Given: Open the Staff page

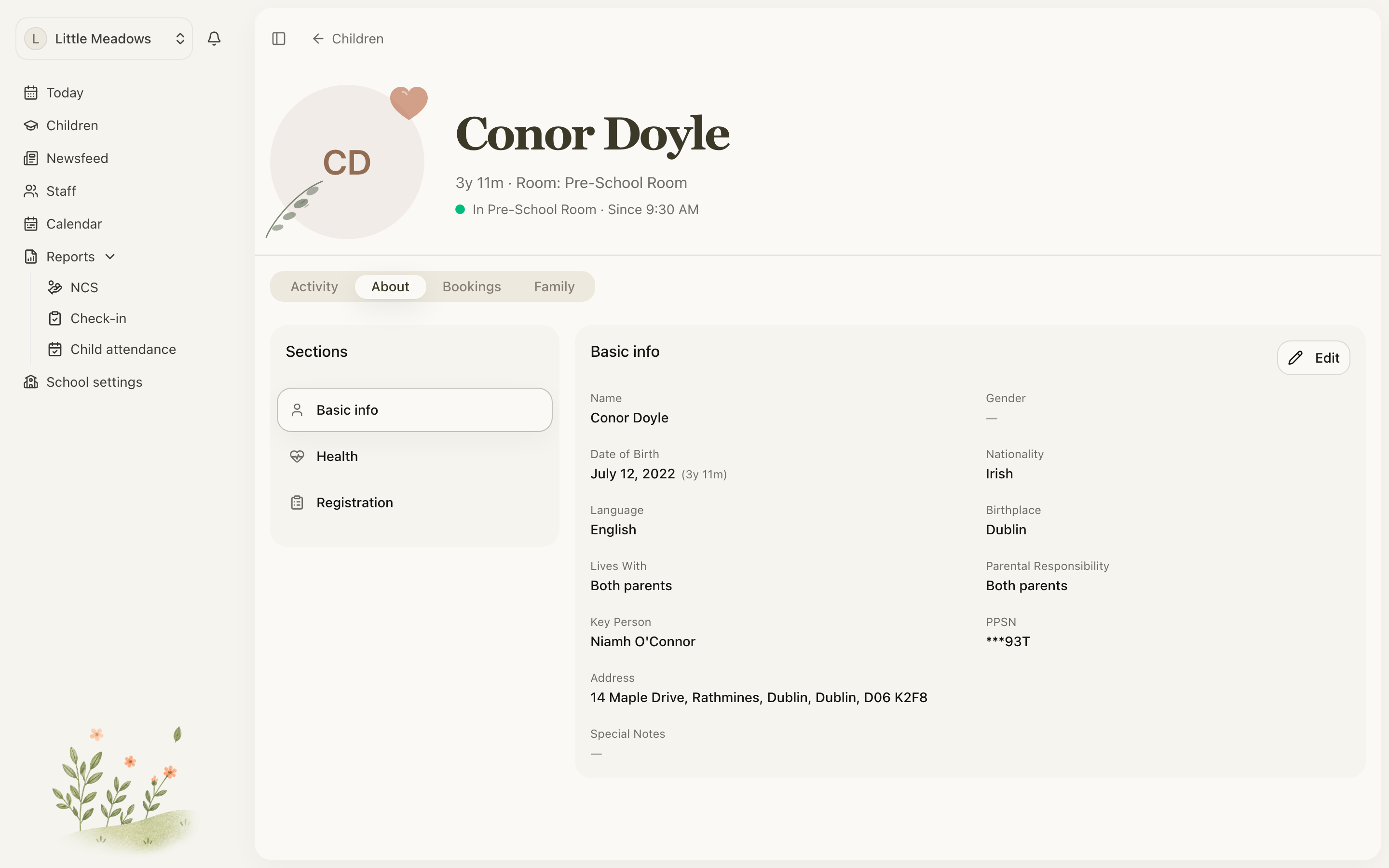Looking at the screenshot, I should tap(61, 190).
